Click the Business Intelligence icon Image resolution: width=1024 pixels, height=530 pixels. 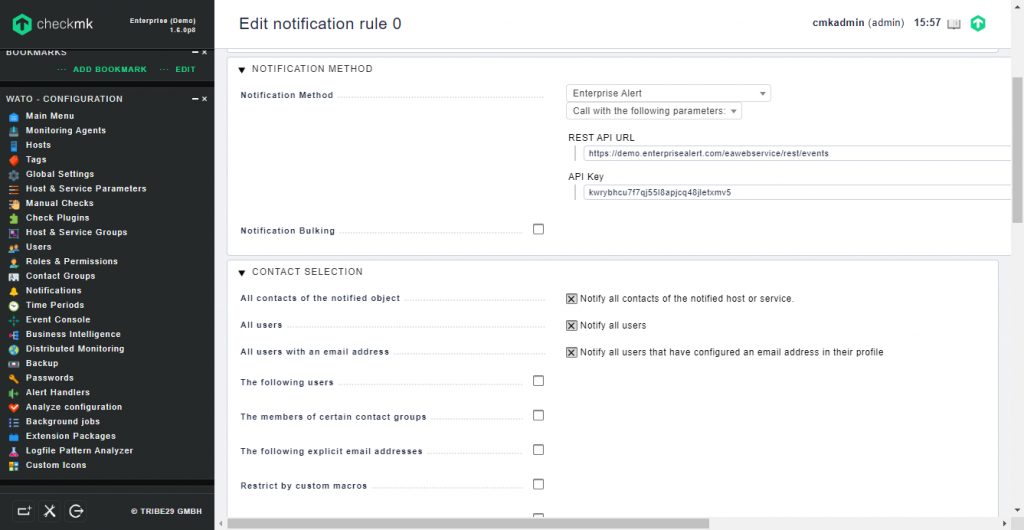[14, 335]
